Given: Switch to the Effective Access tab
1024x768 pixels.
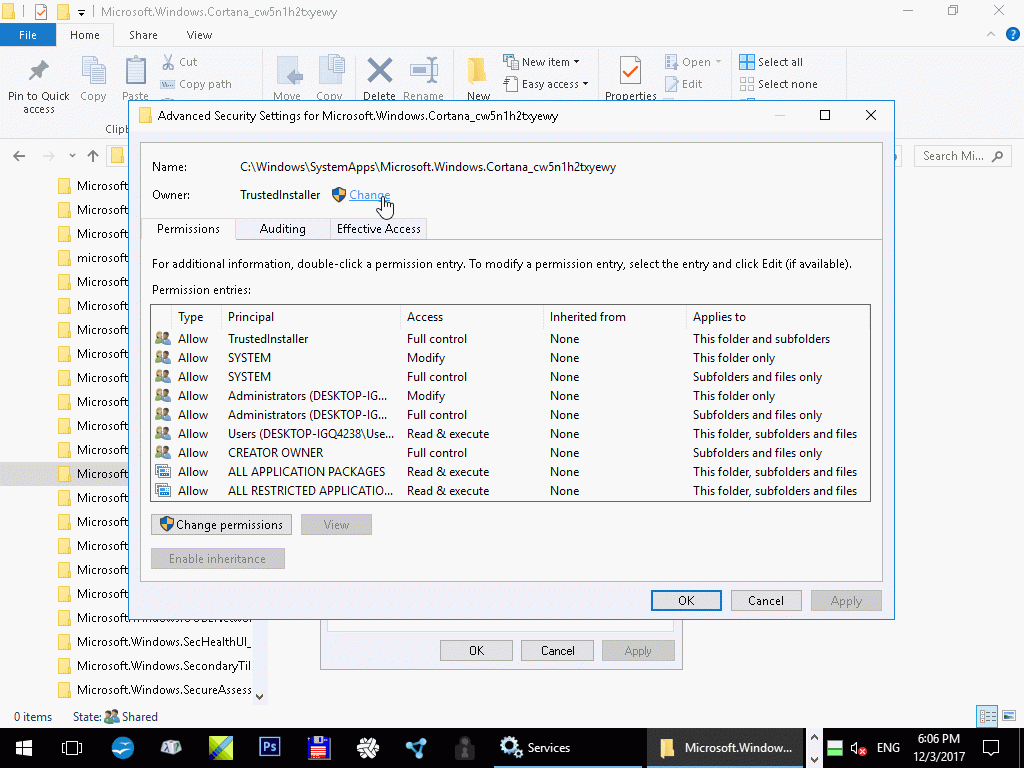Looking at the screenshot, I should point(378,229).
